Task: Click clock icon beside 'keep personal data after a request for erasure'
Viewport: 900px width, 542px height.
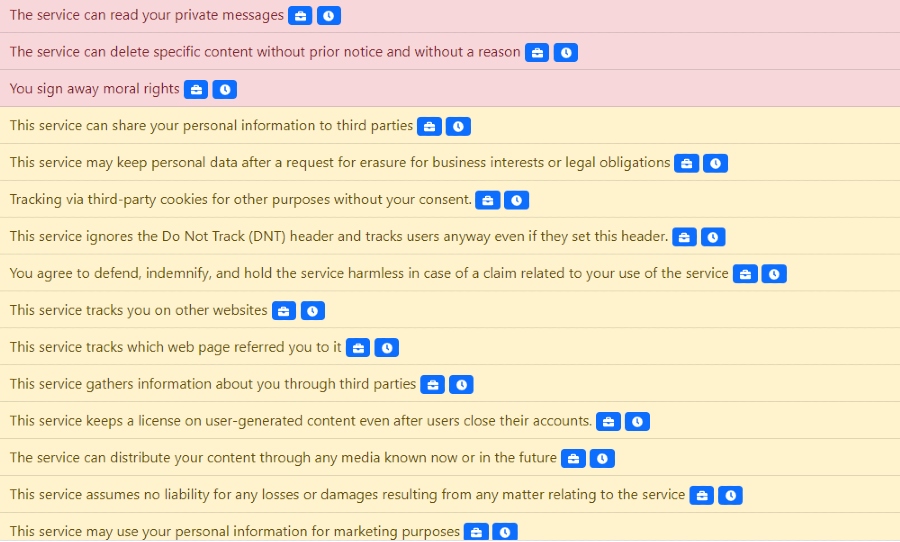Action: coord(716,163)
